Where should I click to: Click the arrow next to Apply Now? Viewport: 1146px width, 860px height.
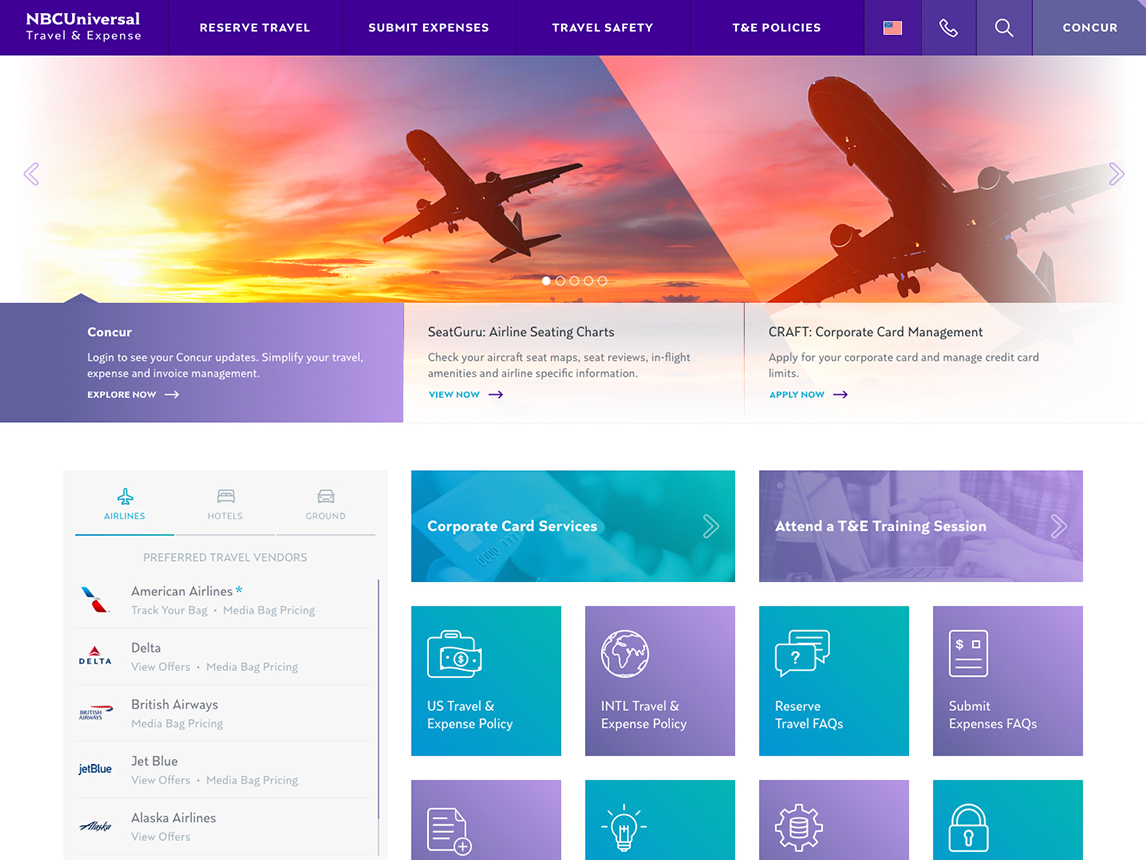coord(840,395)
